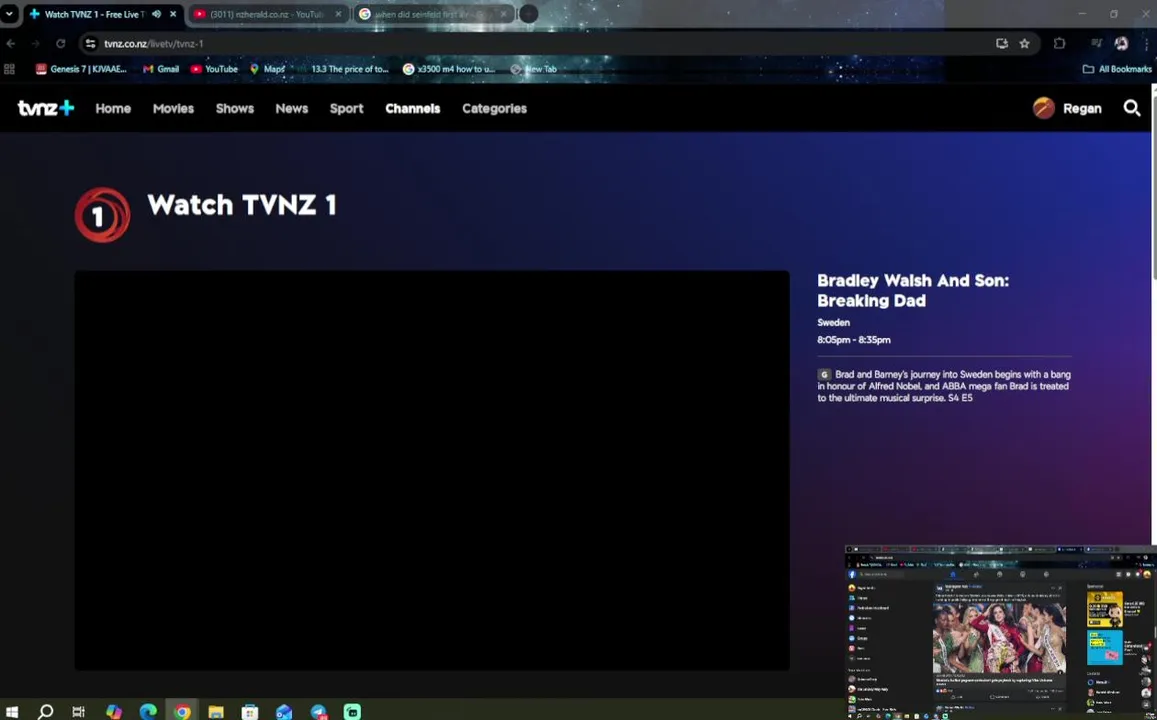
Task: Close the Watch TVNZ 1 tab
Action: pos(173,14)
